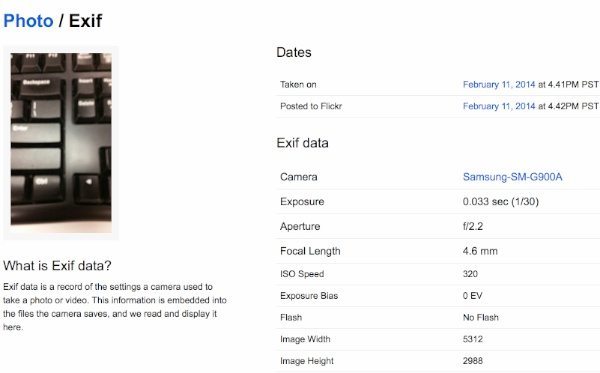Select the ISO Speed value 320
Viewport: 600px width, 373px height.
(470, 274)
